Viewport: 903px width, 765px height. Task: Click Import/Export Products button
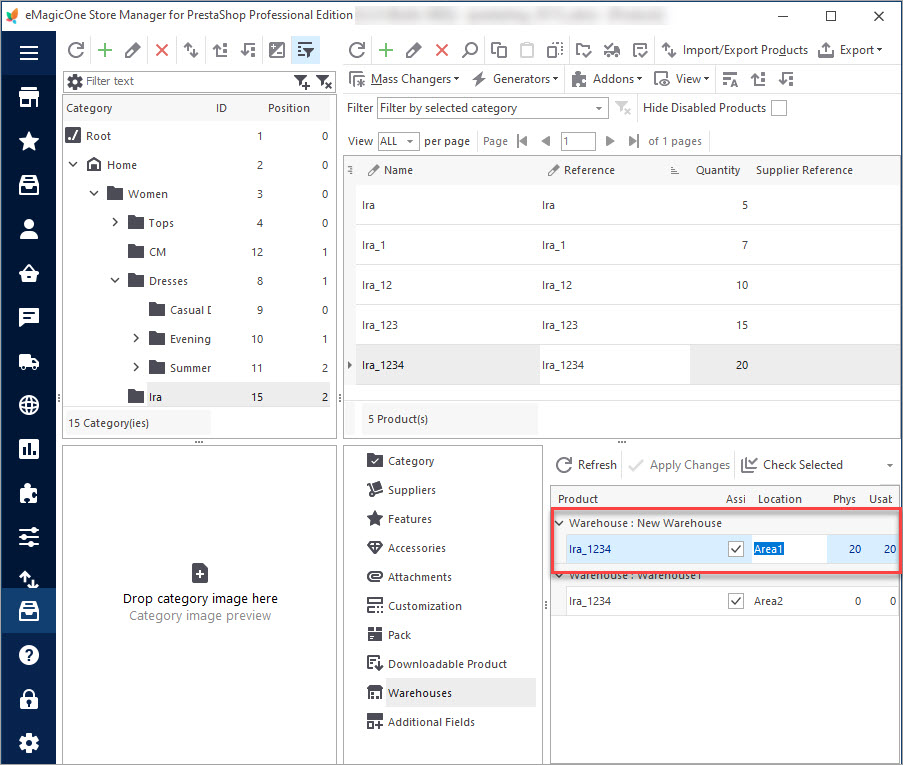(x=734, y=50)
